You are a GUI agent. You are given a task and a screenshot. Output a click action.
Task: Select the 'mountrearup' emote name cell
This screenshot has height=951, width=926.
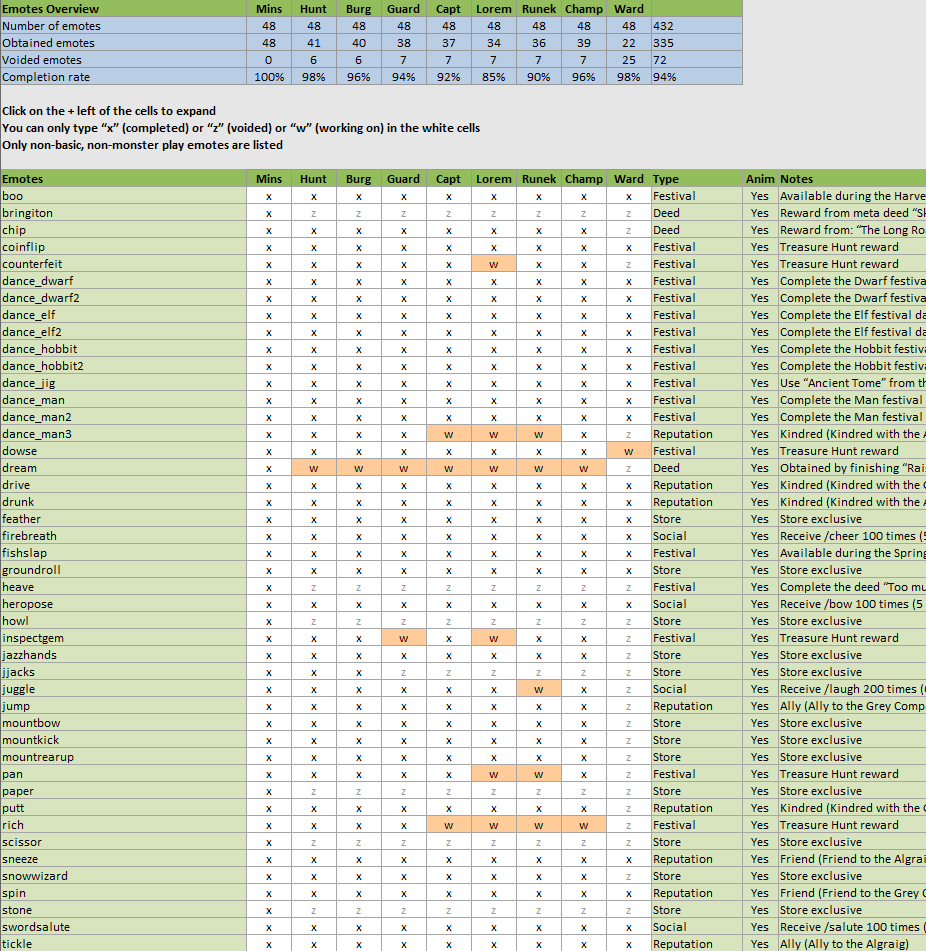[124, 756]
